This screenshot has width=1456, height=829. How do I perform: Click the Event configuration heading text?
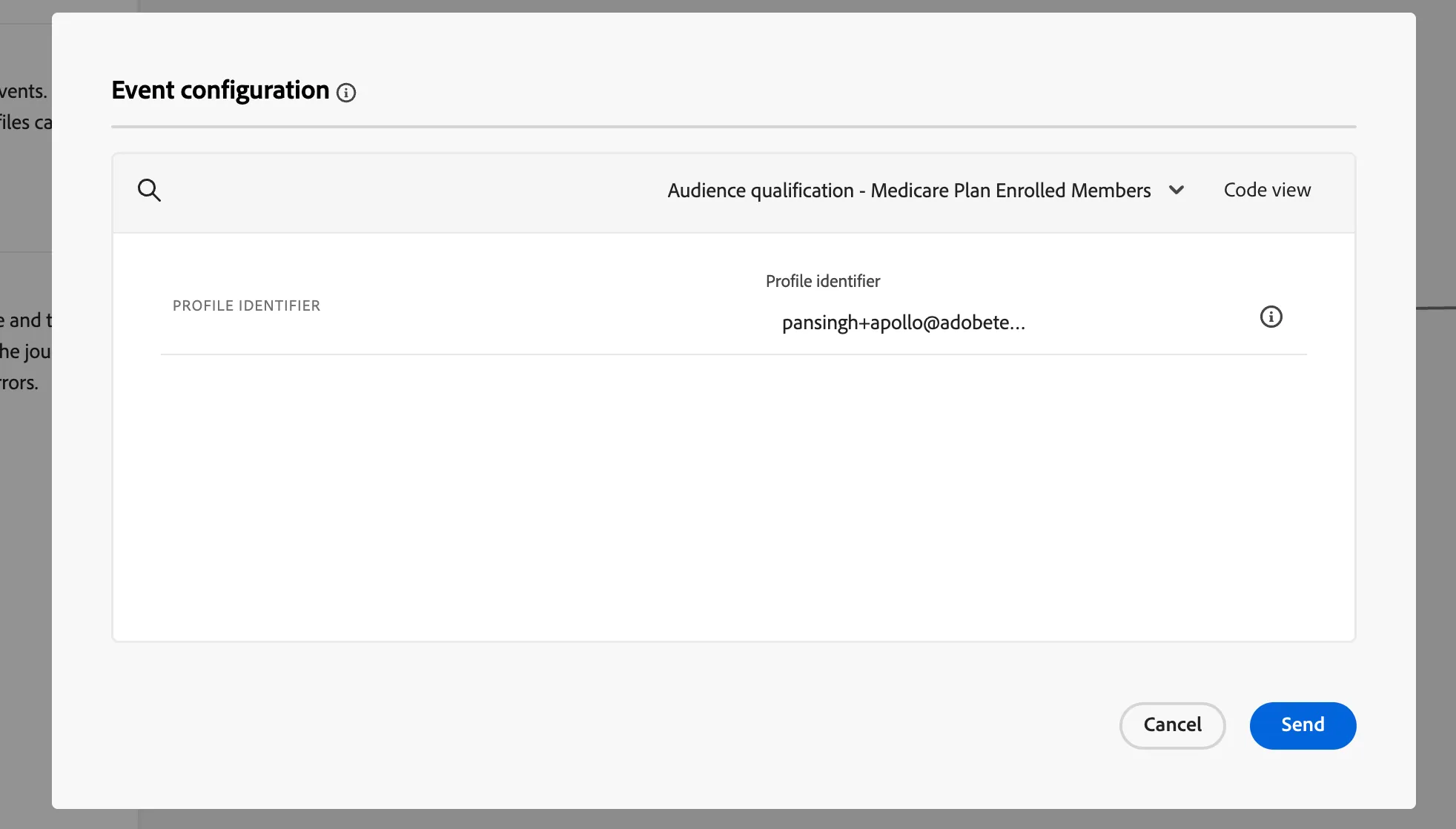220,90
